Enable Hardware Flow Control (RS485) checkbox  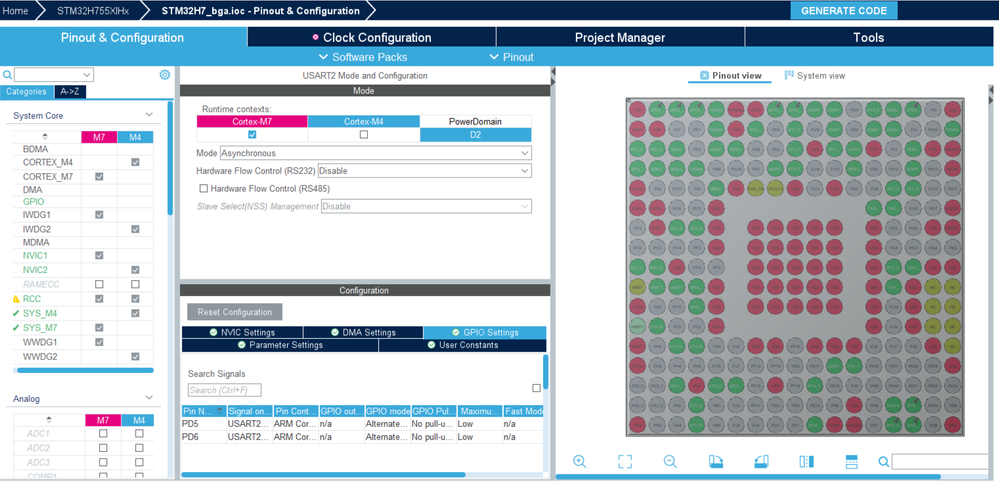coord(204,189)
